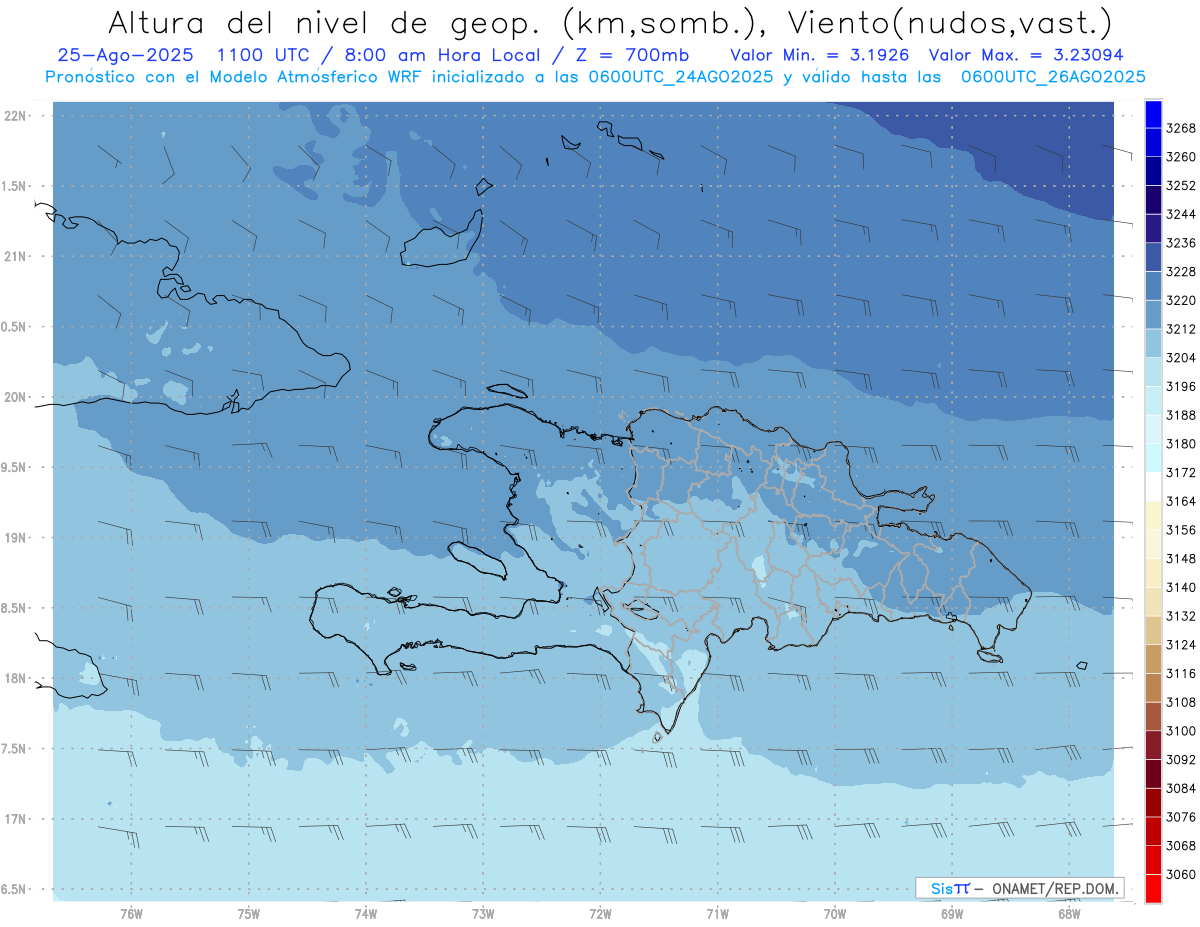Click the '17N' latitude label
This screenshot has height=927, width=1200.
17,820
